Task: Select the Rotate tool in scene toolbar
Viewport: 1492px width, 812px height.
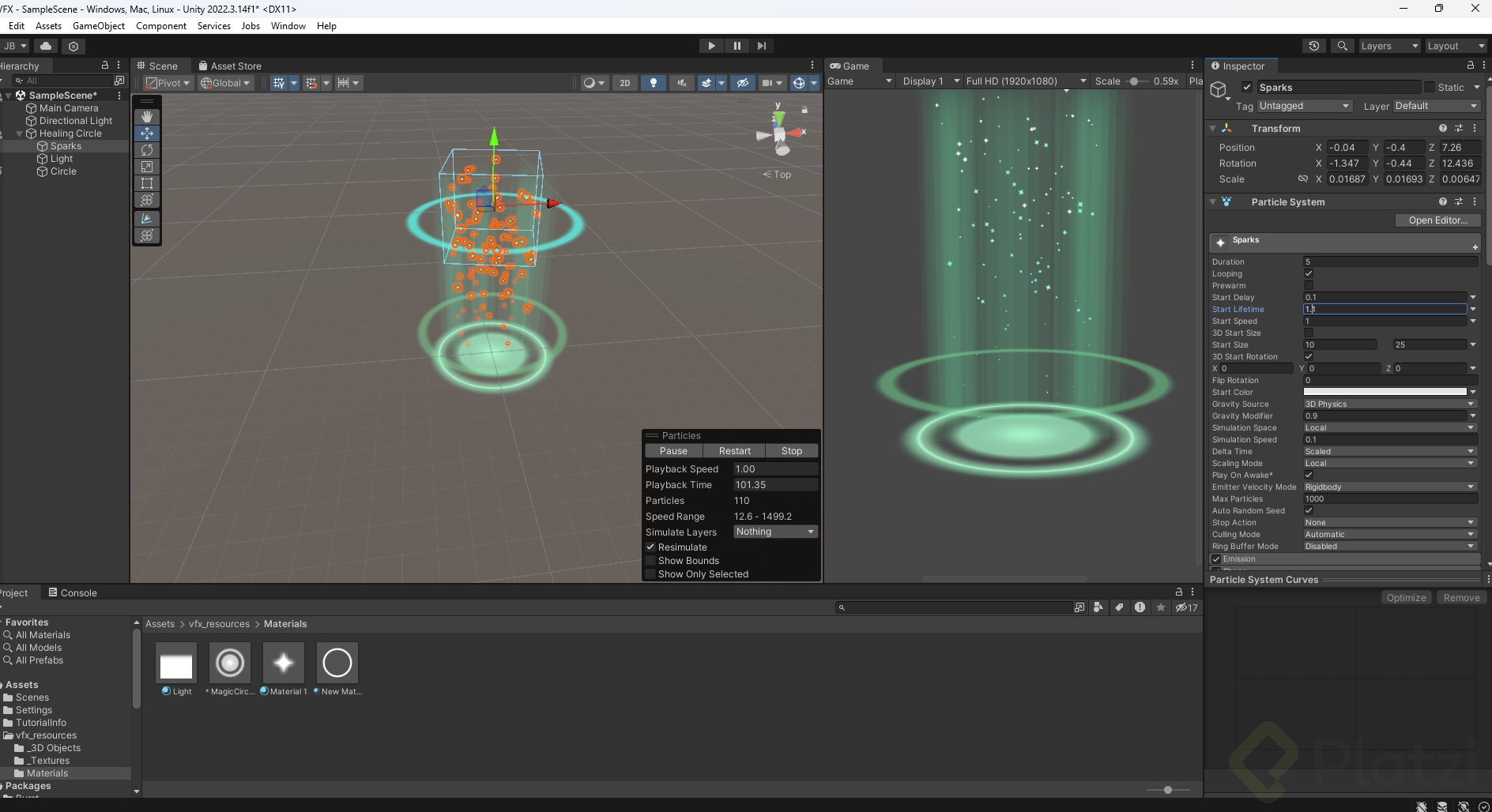Action: pos(147,150)
